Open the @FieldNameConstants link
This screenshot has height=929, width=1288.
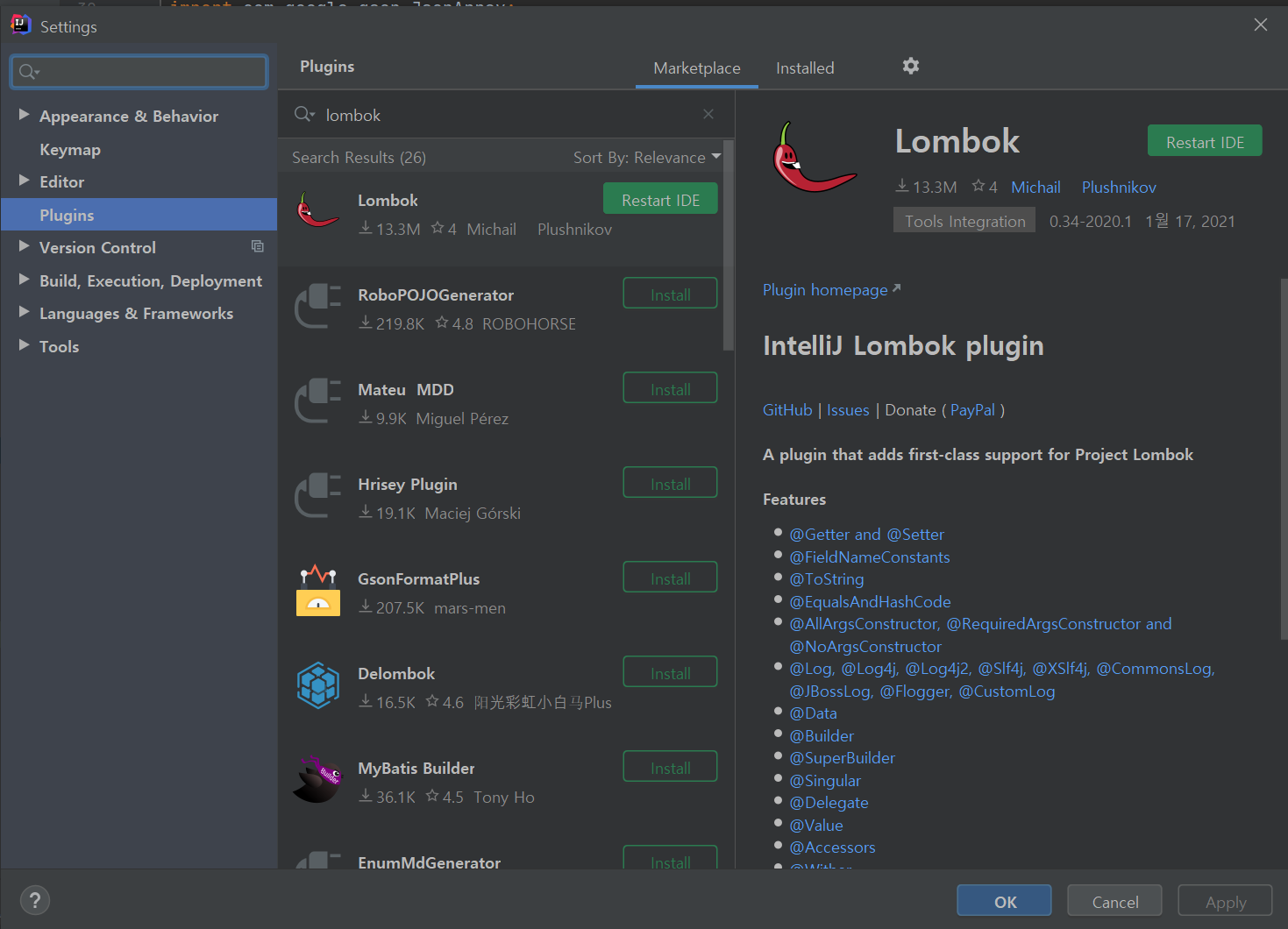pos(870,557)
